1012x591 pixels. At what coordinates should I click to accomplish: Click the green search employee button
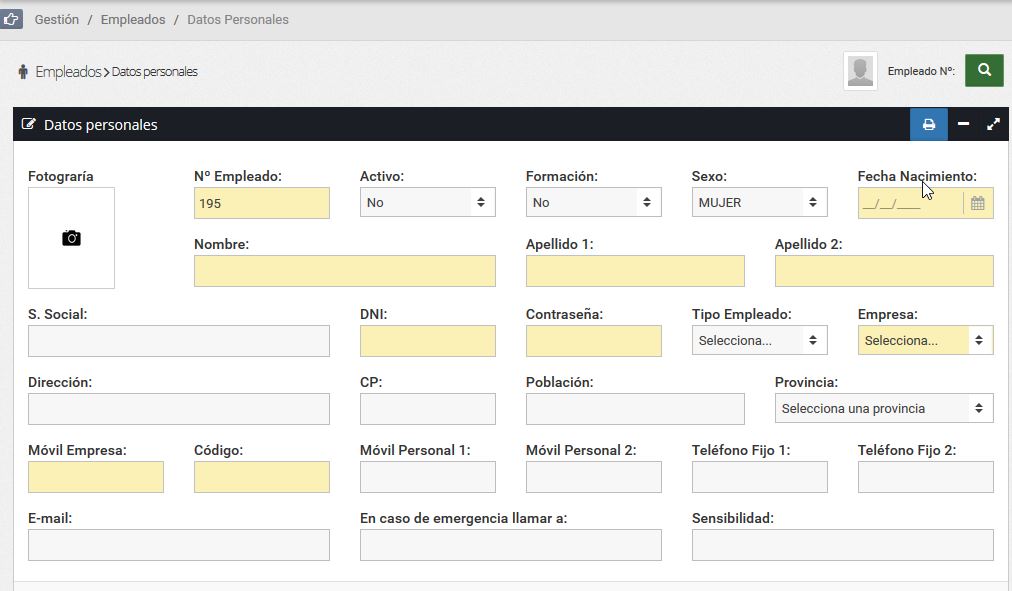[984, 70]
